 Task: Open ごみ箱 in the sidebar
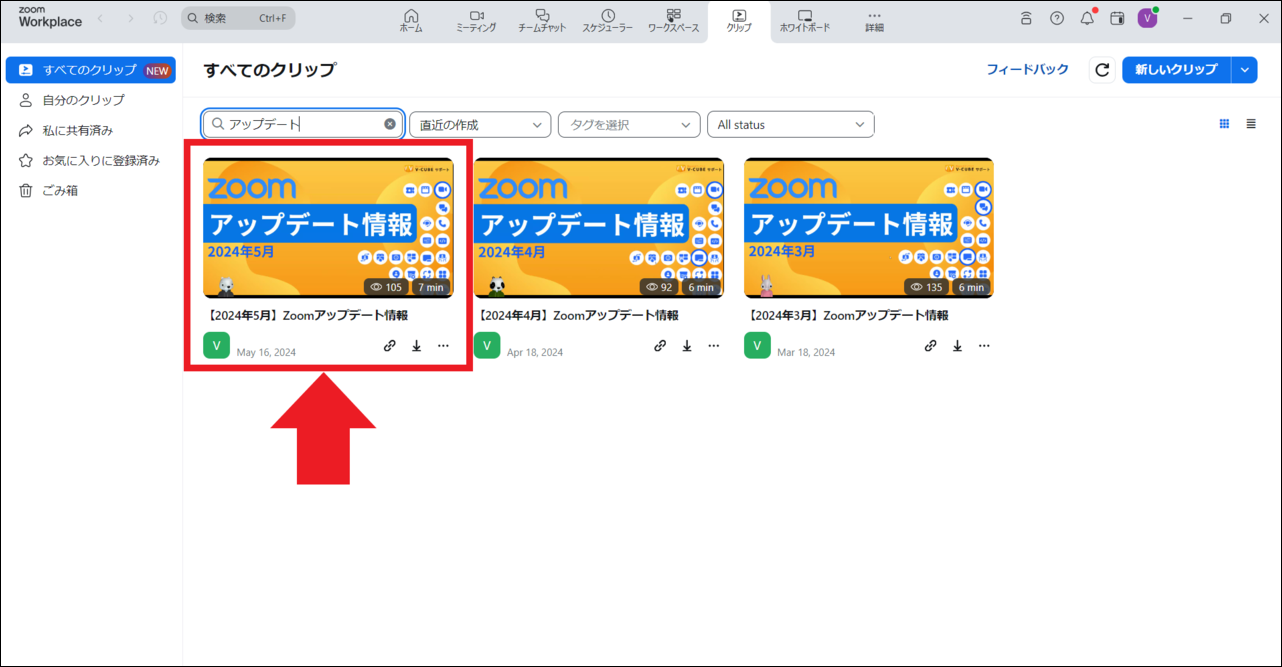(x=91, y=190)
